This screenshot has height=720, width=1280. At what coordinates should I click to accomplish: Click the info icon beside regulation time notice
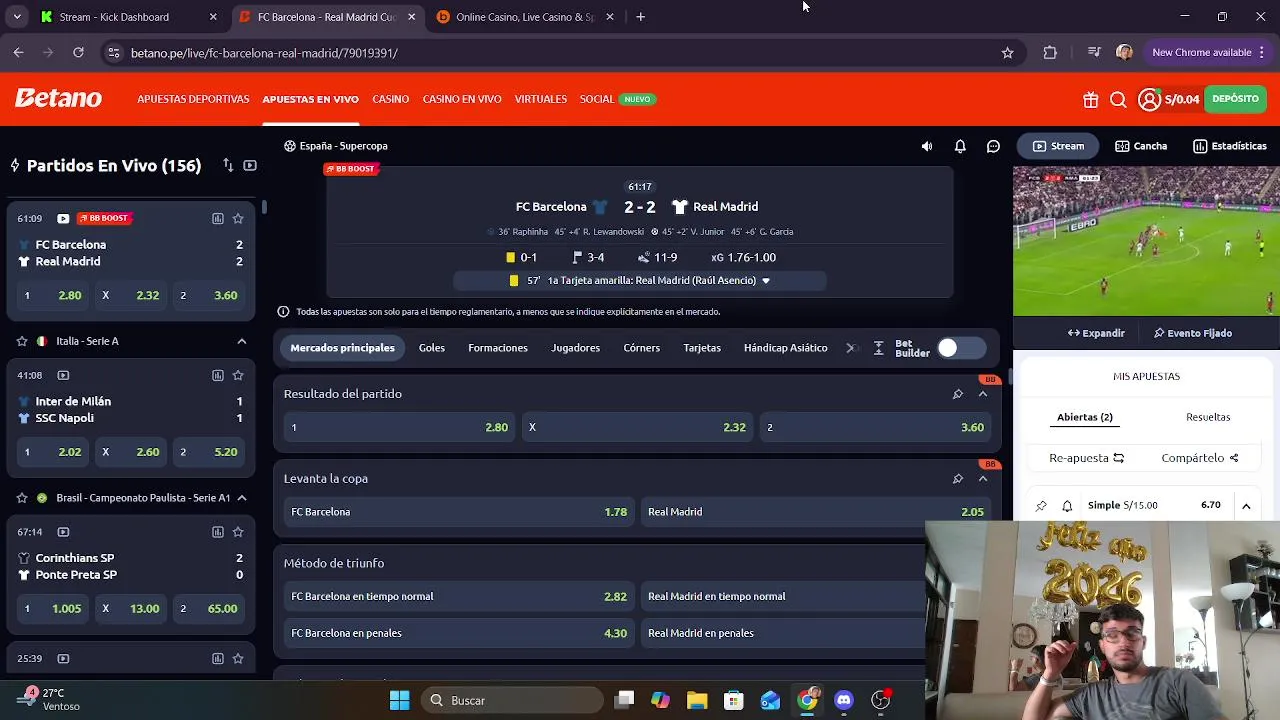[283, 312]
